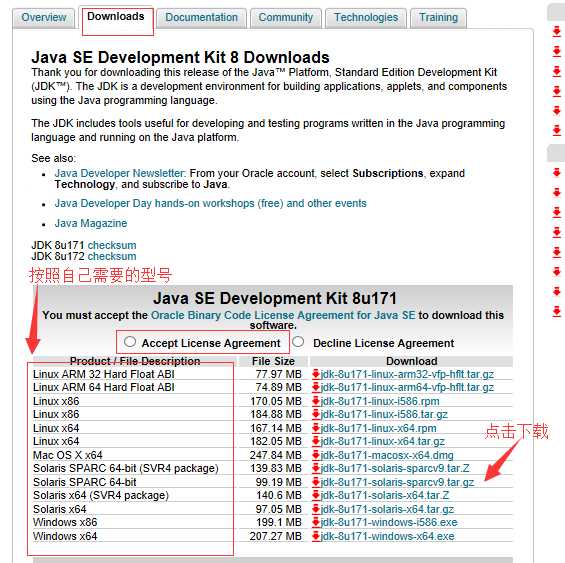Select Accept License Agreement radio button
The height and width of the screenshot is (563, 565).
130,342
